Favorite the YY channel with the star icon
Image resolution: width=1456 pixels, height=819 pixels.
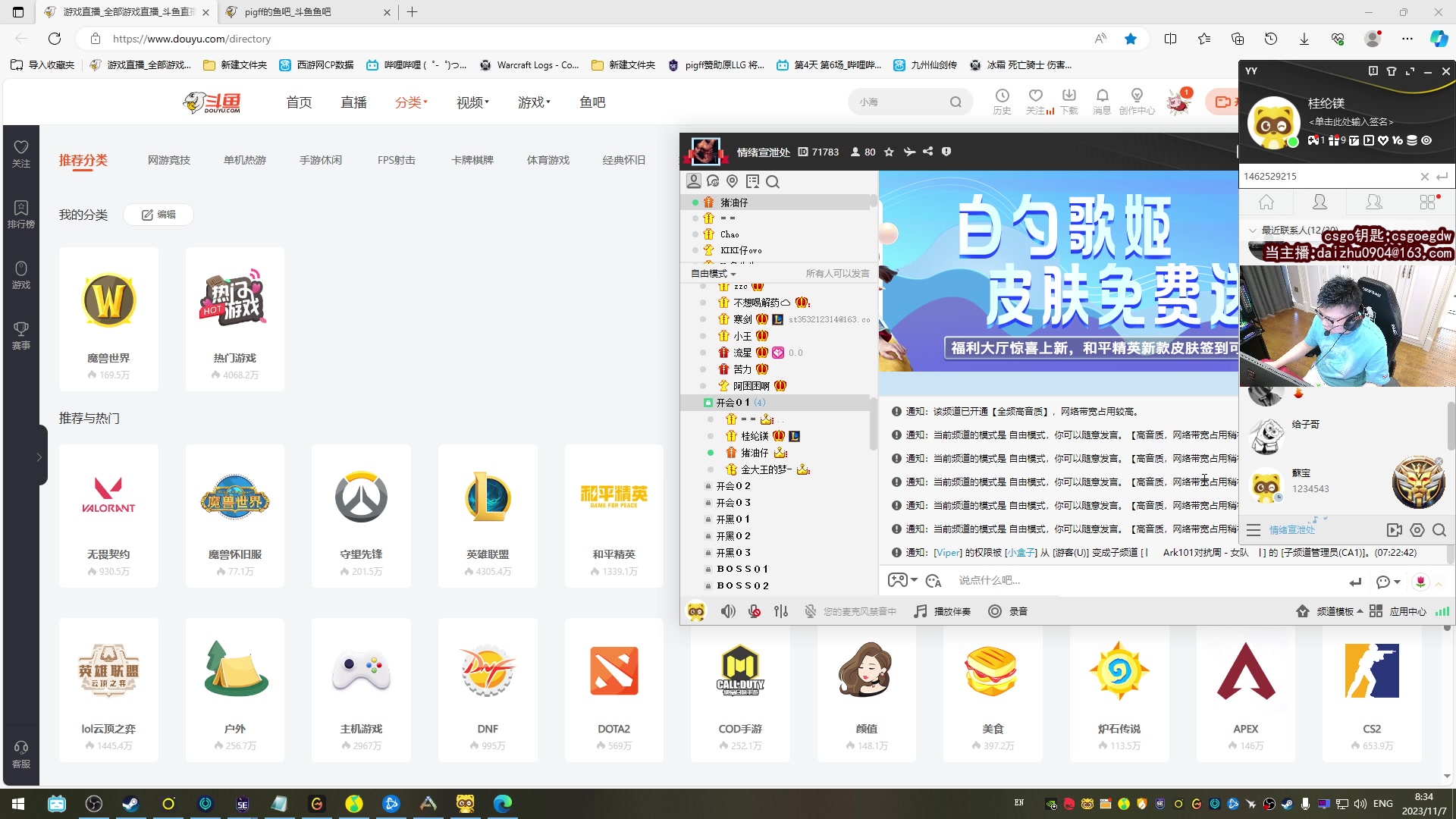point(889,152)
